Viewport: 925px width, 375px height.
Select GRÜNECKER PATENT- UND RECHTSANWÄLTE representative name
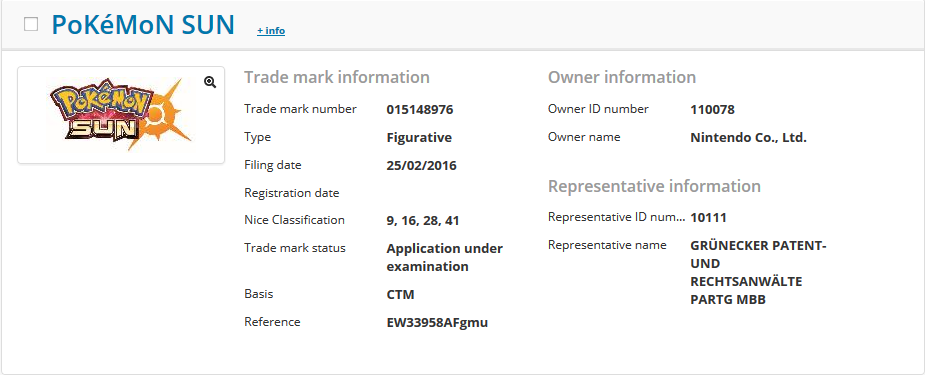click(758, 272)
